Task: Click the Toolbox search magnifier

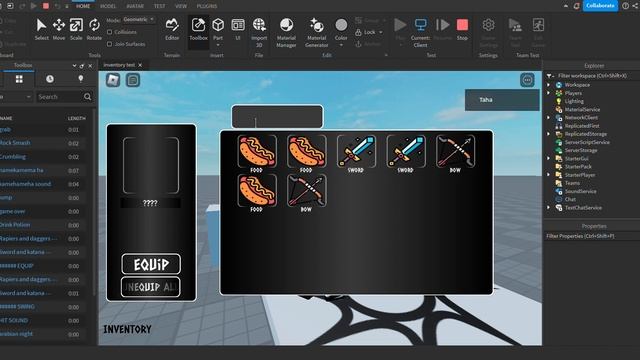Action: [x=87, y=97]
